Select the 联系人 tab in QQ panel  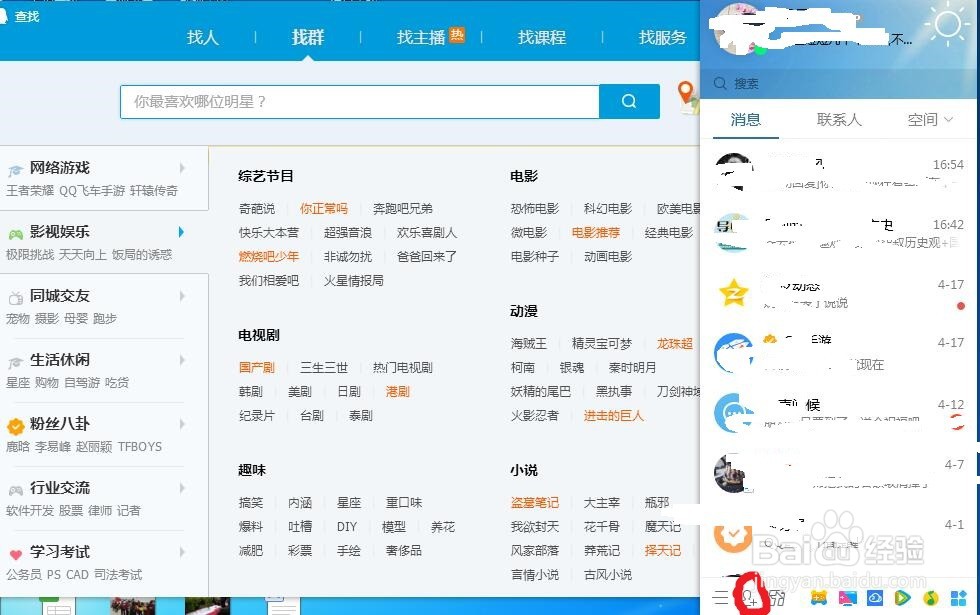click(x=839, y=119)
